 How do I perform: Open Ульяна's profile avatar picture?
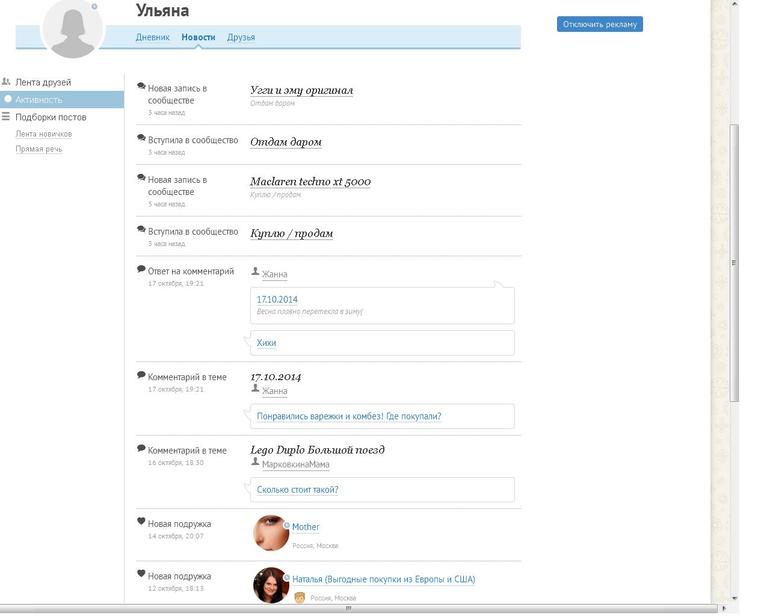coord(72,28)
